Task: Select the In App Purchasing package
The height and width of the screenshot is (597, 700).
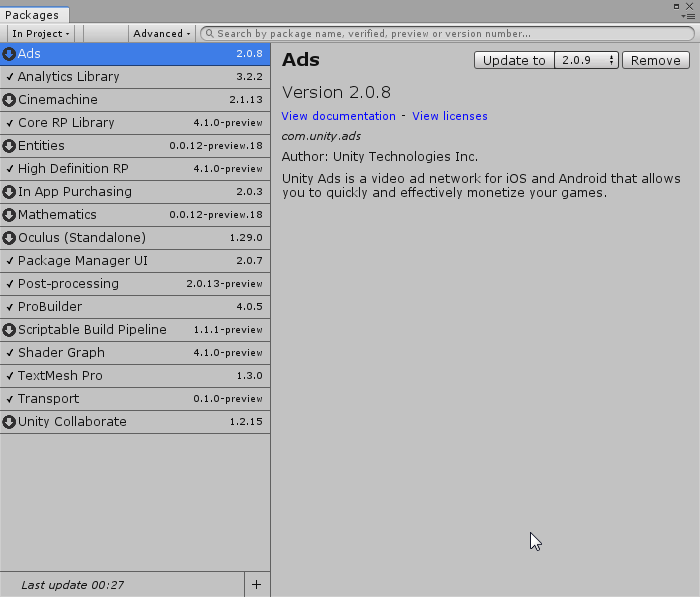Action: click(135, 192)
